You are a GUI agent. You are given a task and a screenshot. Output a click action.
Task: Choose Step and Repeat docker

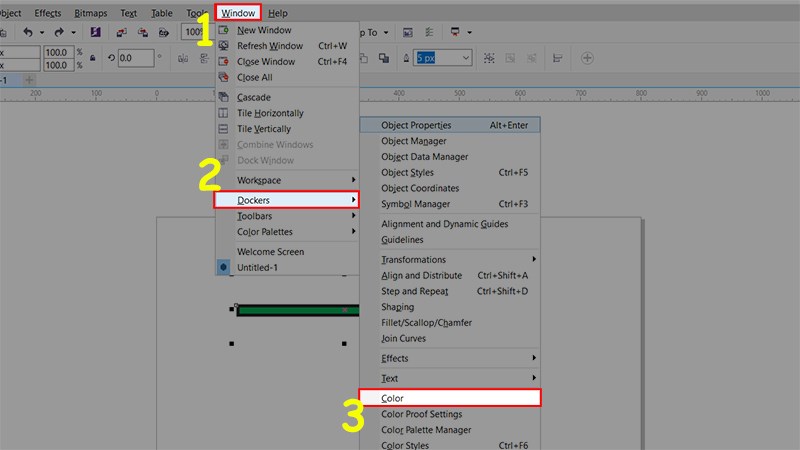click(450, 291)
